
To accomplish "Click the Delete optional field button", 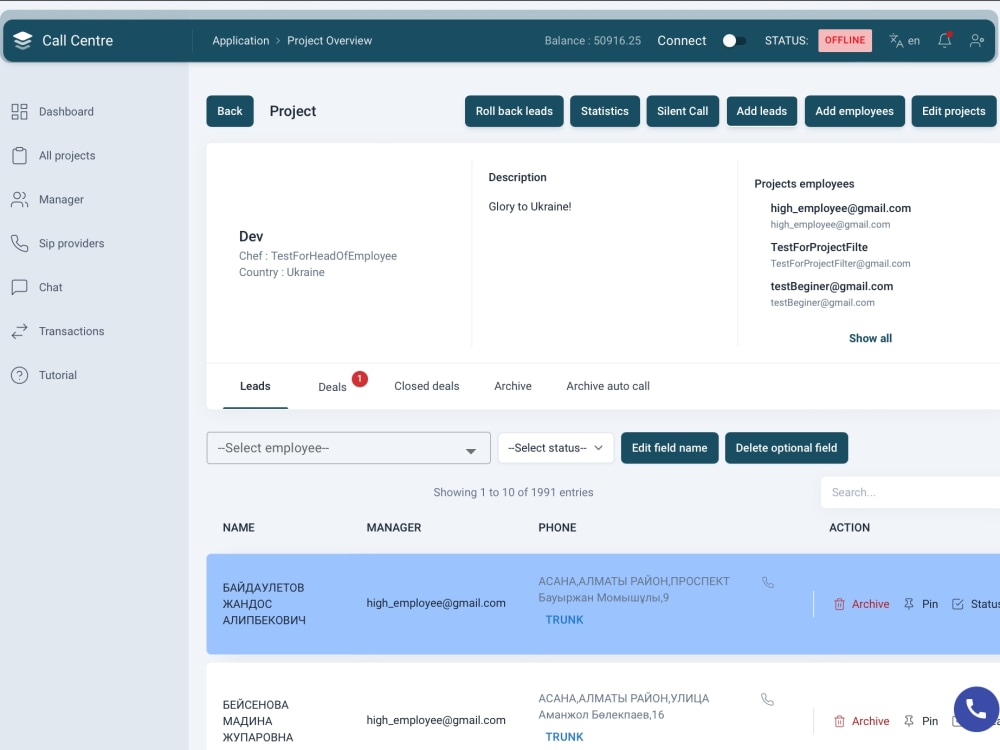I will click(x=786, y=448).
